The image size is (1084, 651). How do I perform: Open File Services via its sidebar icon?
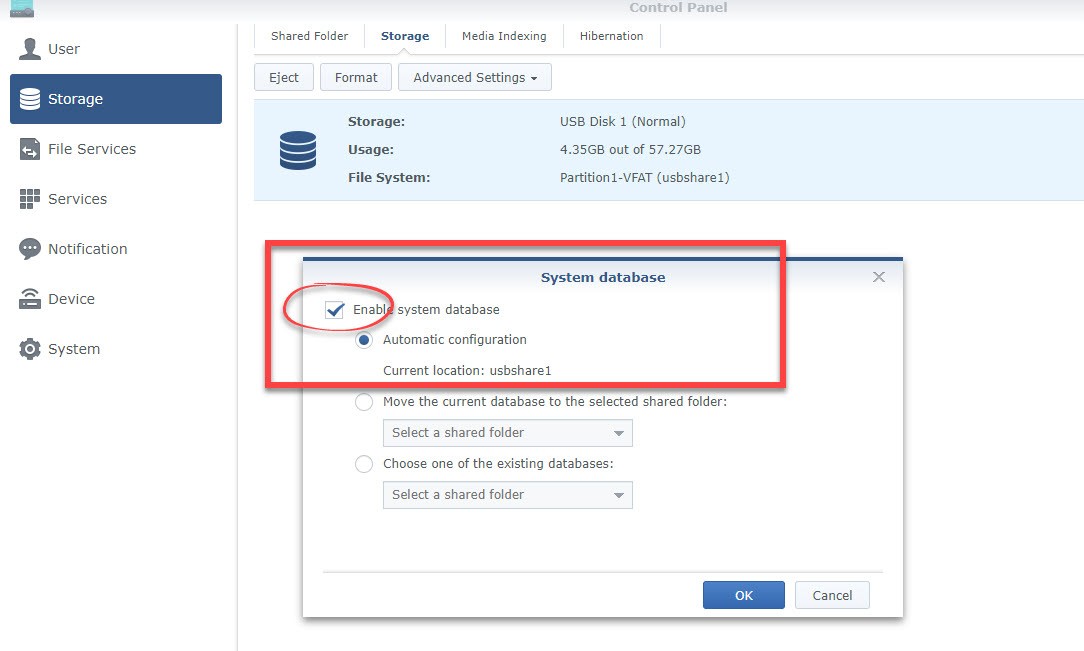[x=30, y=149]
